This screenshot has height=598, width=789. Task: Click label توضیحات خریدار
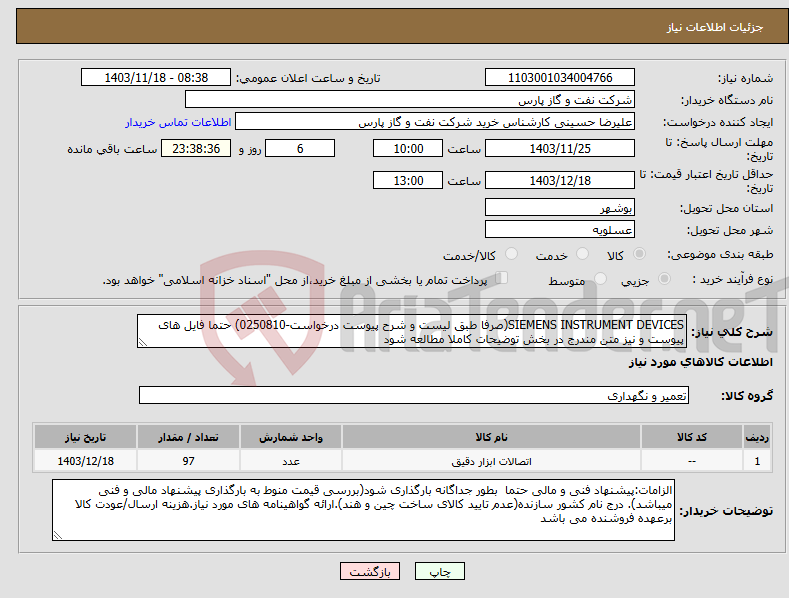726,511
